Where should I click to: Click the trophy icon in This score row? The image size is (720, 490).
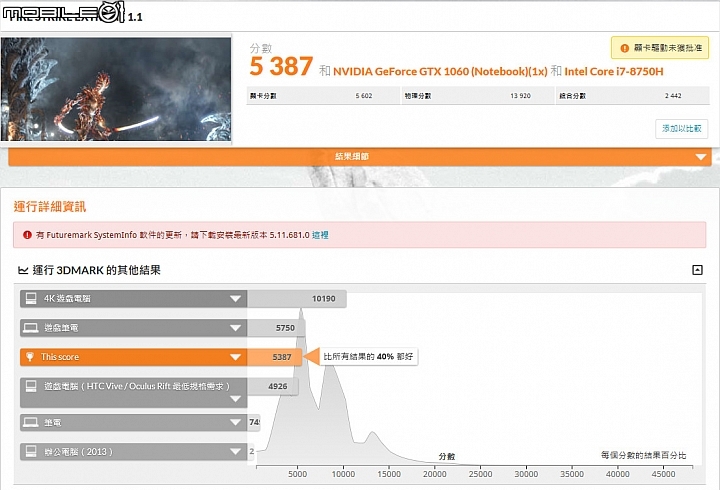pos(30,357)
